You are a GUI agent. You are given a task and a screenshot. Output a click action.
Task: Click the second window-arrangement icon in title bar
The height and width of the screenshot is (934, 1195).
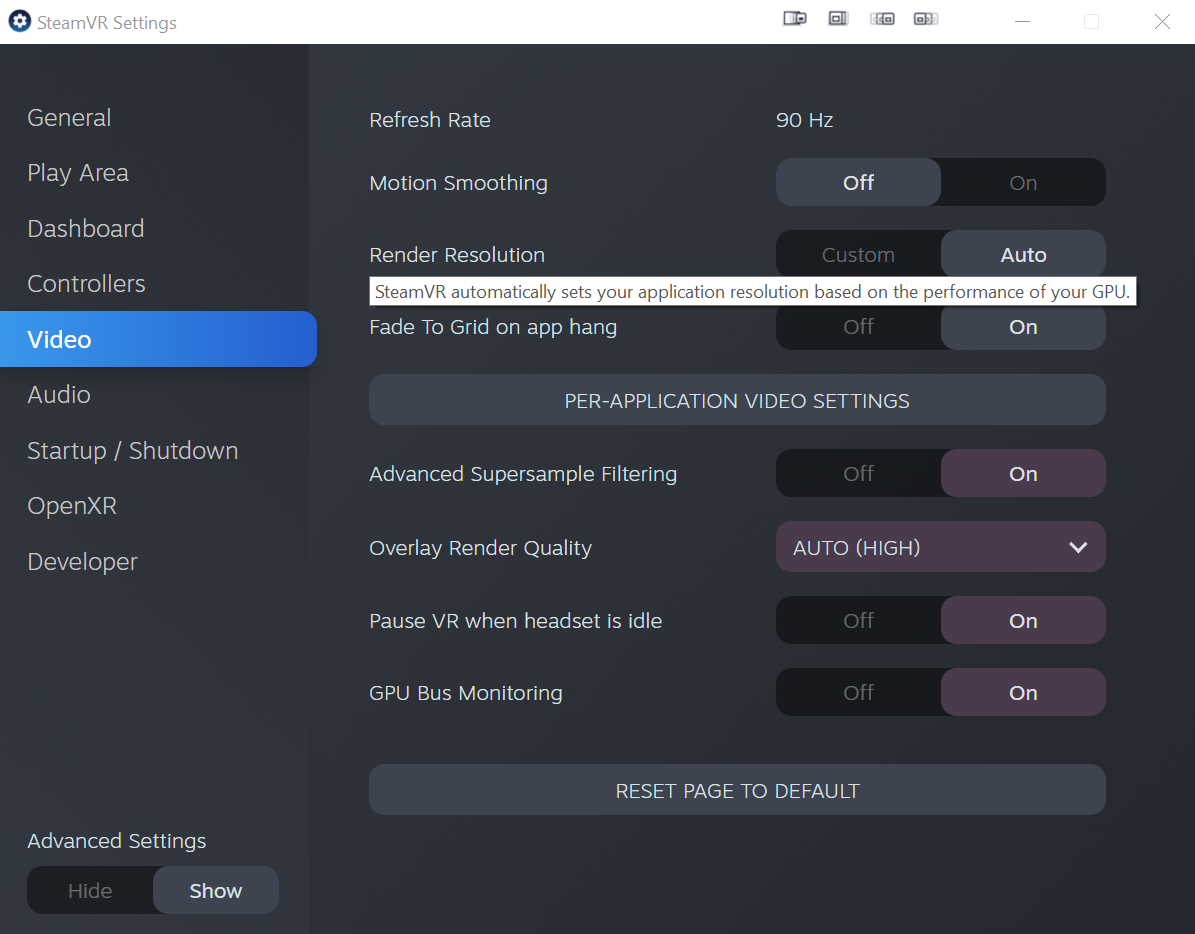tap(838, 19)
